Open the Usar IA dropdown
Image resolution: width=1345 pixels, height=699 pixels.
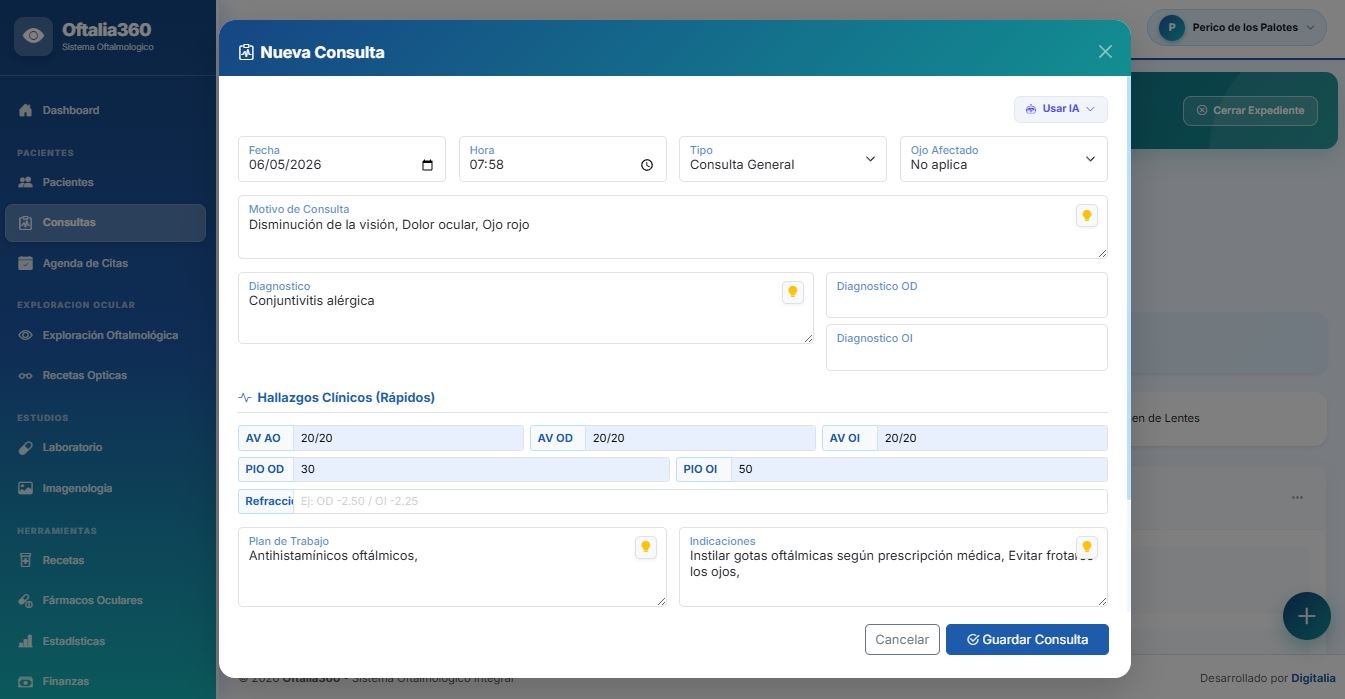[x=1060, y=109]
